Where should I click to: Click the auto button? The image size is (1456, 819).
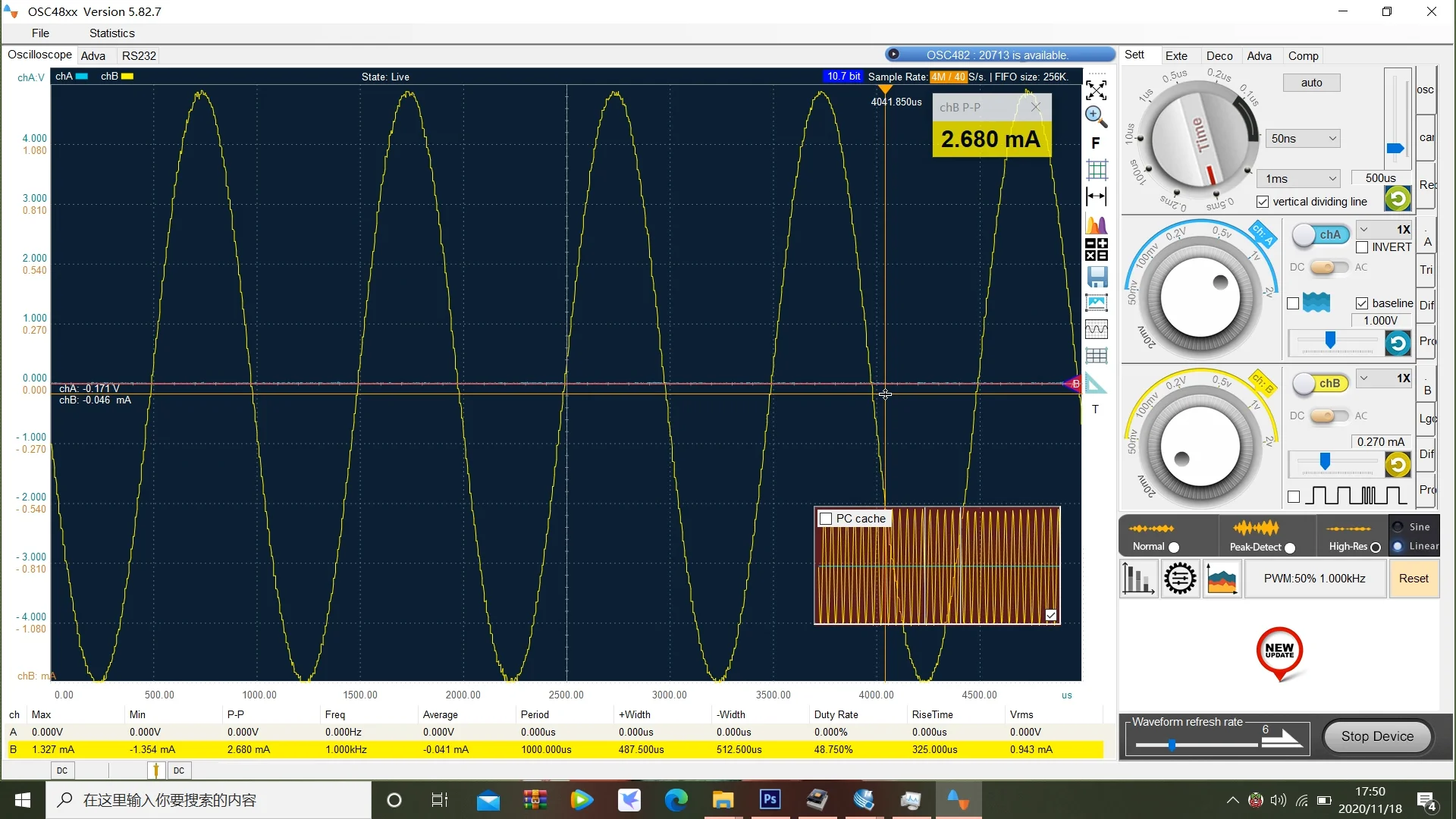click(x=1311, y=83)
